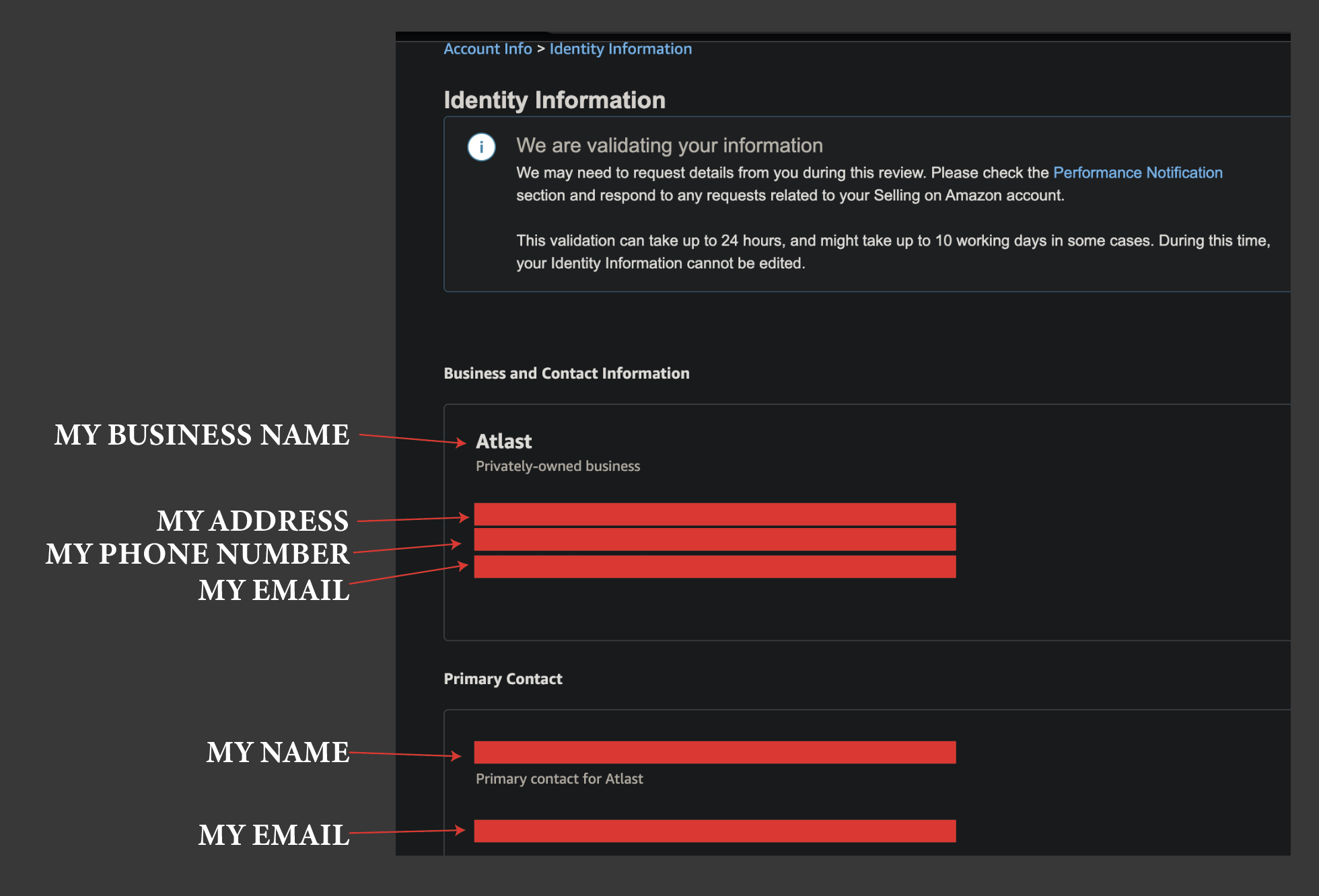Open the Account Info breadcrumb link

pyautogui.click(x=487, y=49)
